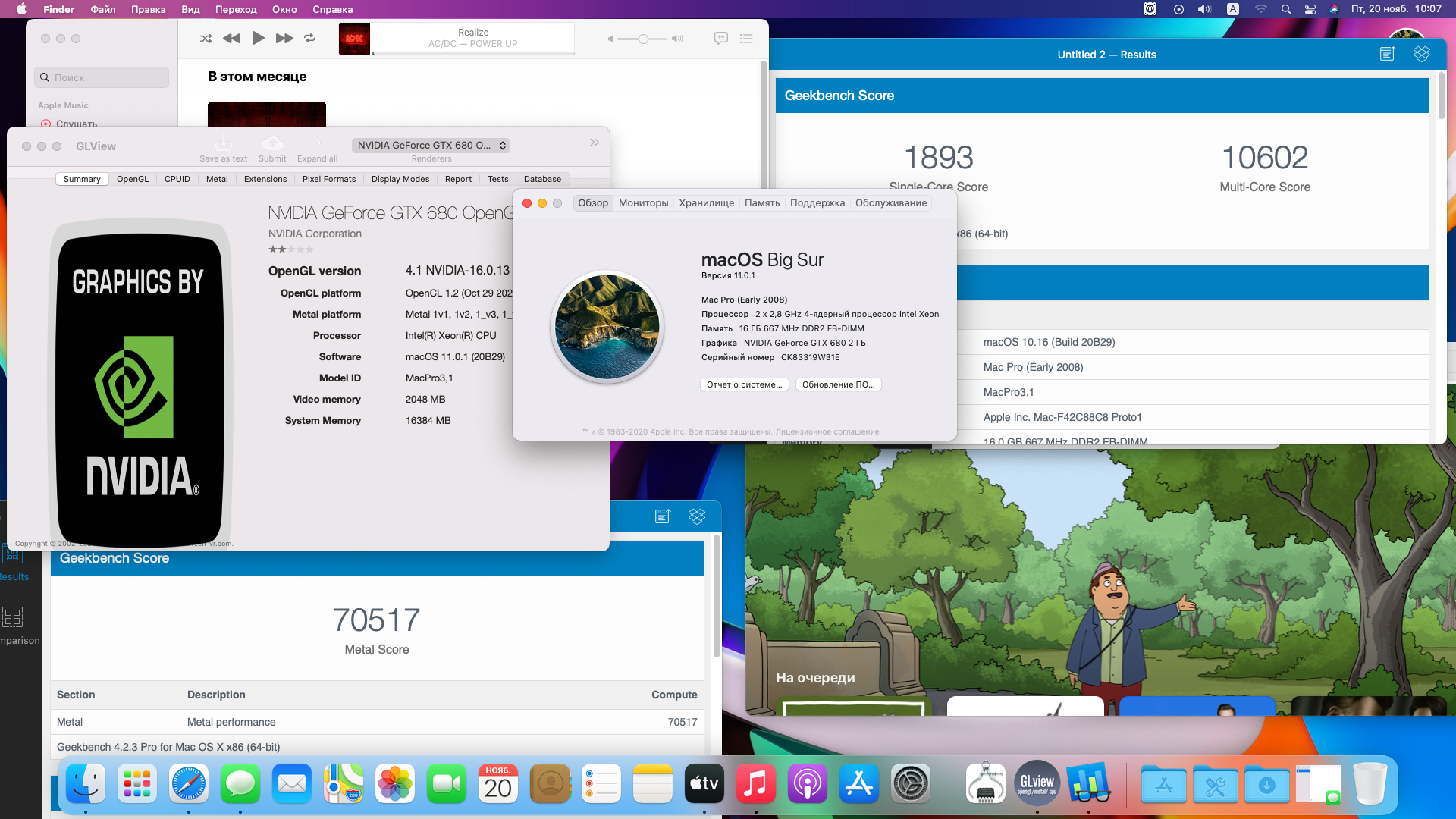Adjust the Music volume slider
Image resolution: width=1456 pixels, height=819 pixels.
[643, 39]
